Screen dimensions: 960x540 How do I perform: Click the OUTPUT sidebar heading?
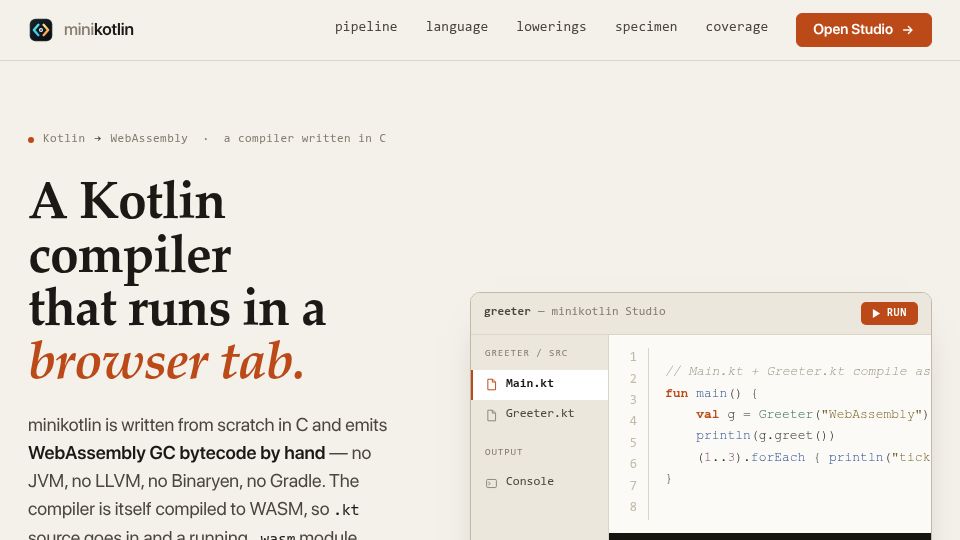tap(503, 452)
